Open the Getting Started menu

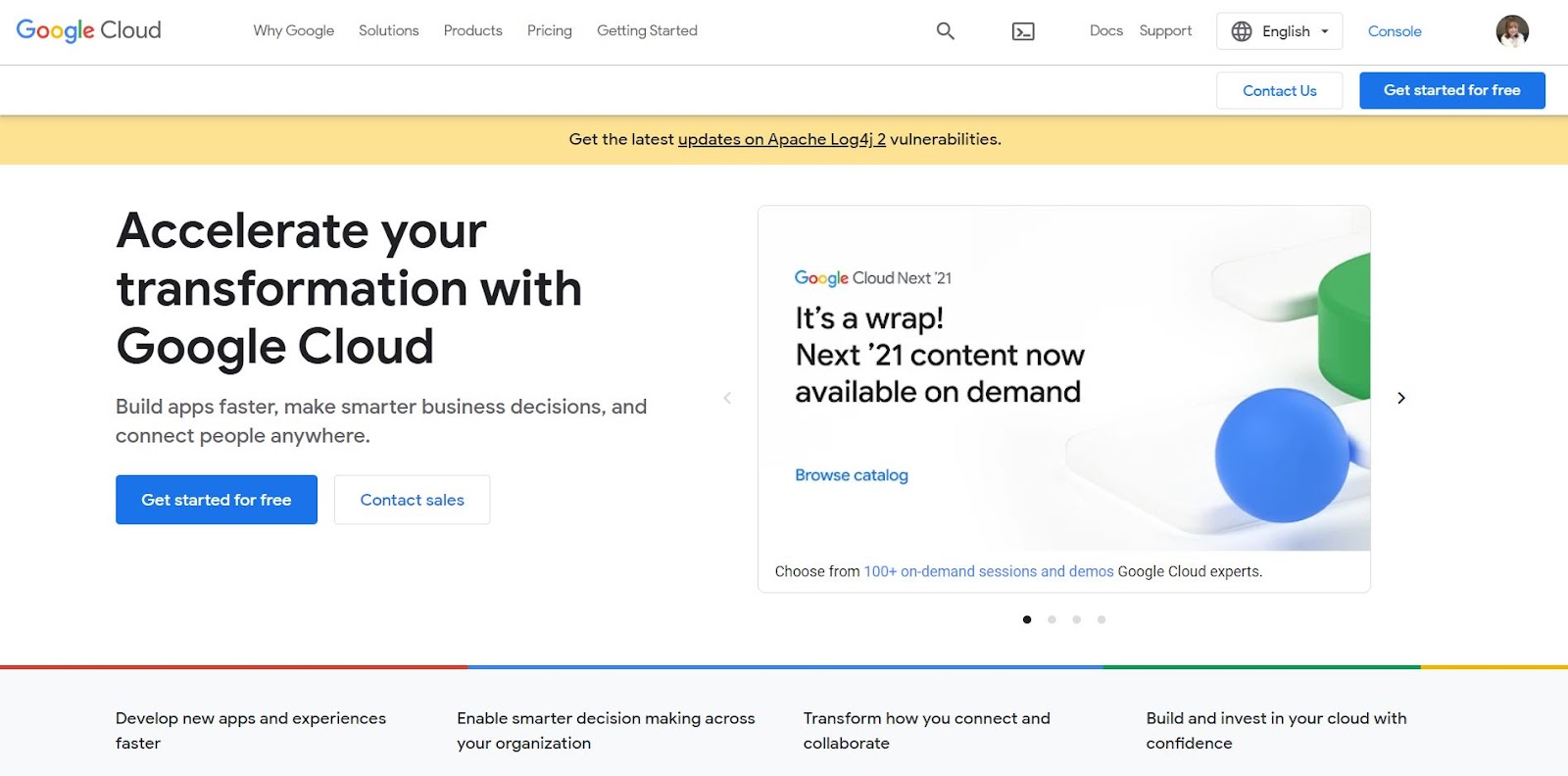pyautogui.click(x=648, y=31)
